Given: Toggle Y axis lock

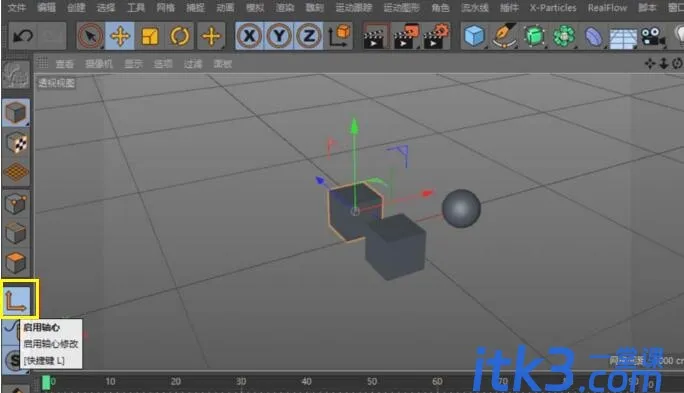Looking at the screenshot, I should 279,36.
